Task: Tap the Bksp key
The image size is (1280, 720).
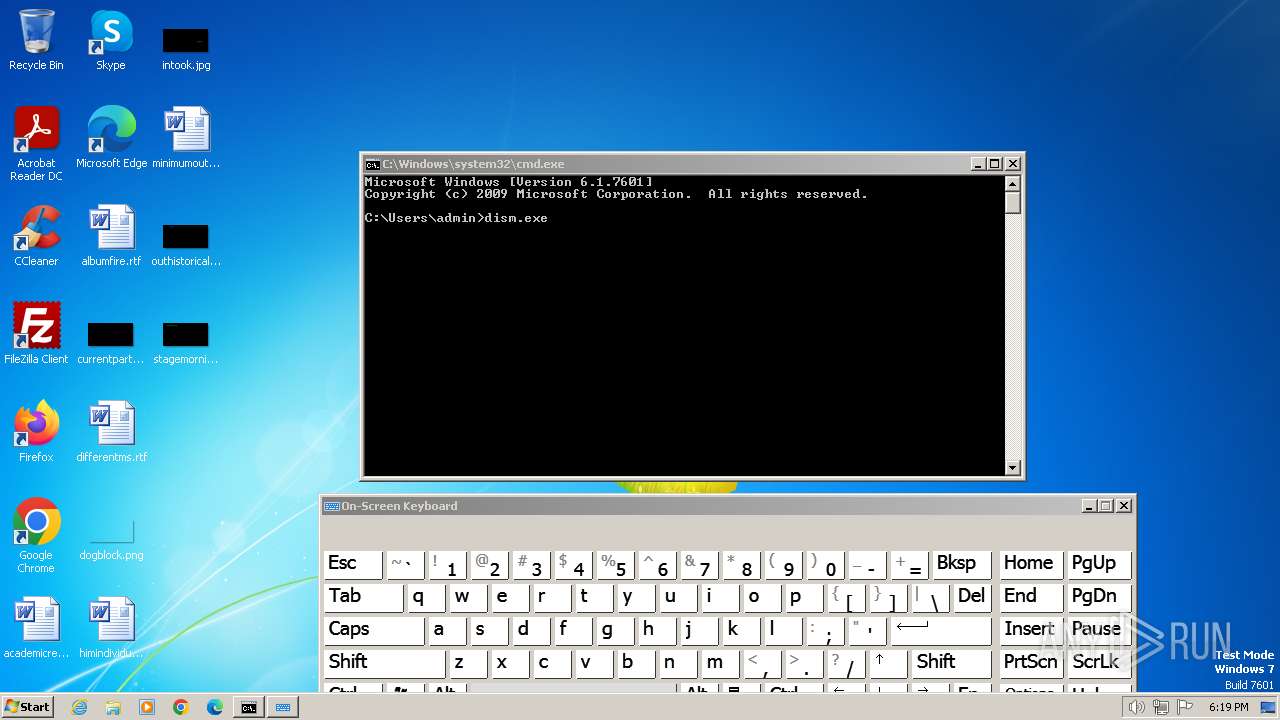Action: (962, 563)
